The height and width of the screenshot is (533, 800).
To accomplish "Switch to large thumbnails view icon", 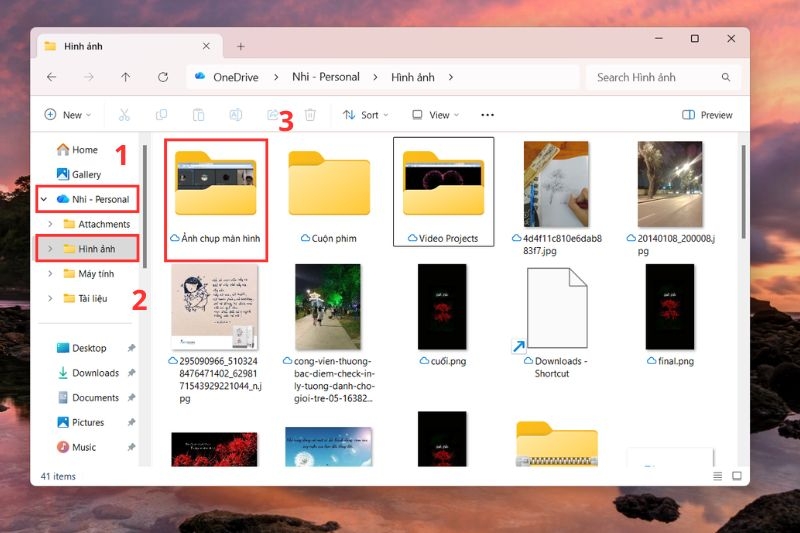I will (x=737, y=476).
